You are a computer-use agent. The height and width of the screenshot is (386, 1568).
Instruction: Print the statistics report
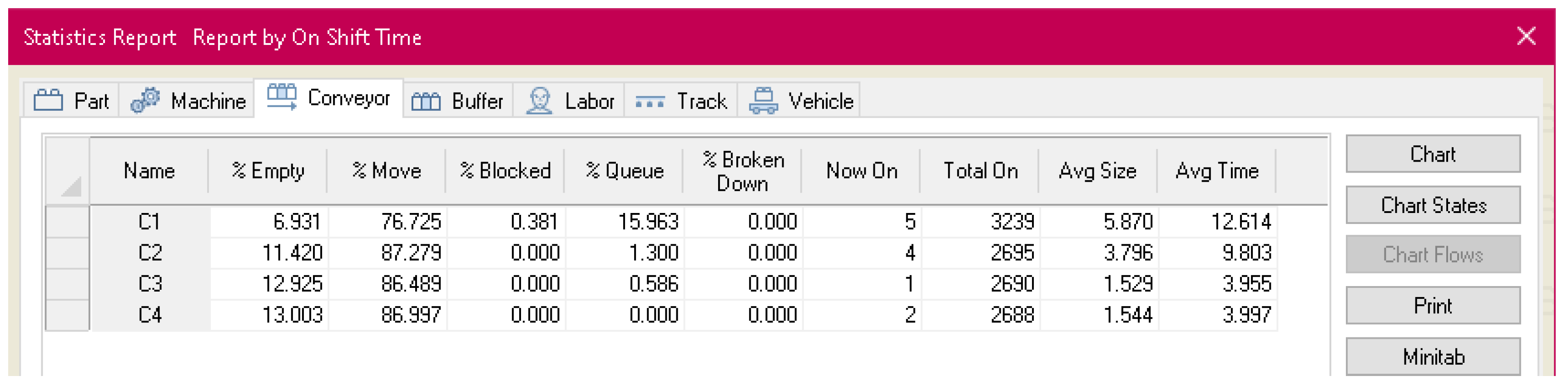point(1432,306)
